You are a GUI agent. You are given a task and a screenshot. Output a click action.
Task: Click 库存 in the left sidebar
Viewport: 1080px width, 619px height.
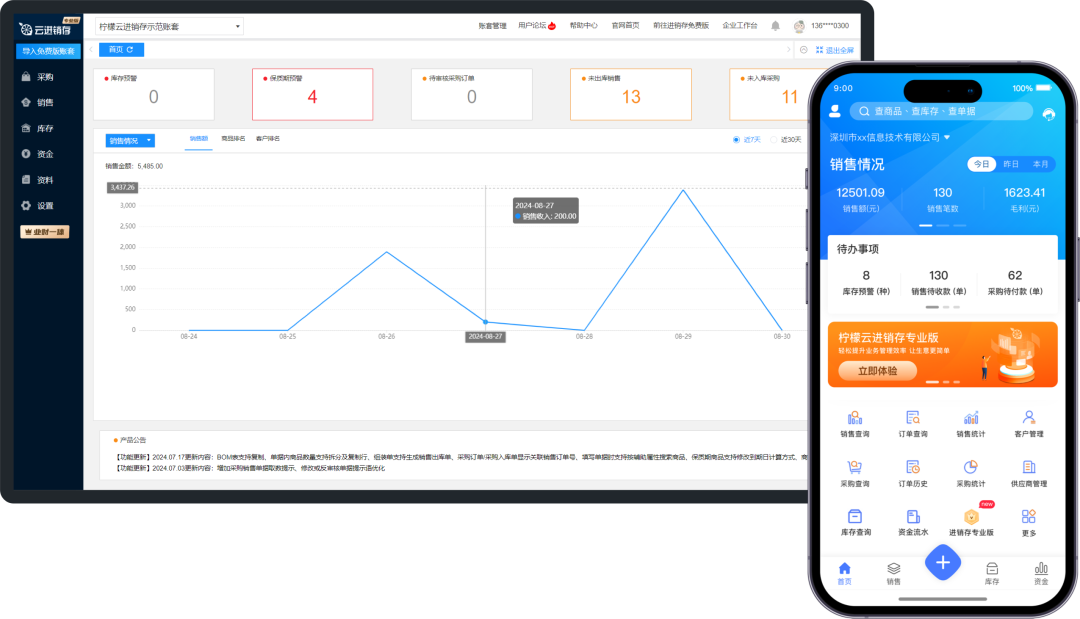tap(45, 129)
